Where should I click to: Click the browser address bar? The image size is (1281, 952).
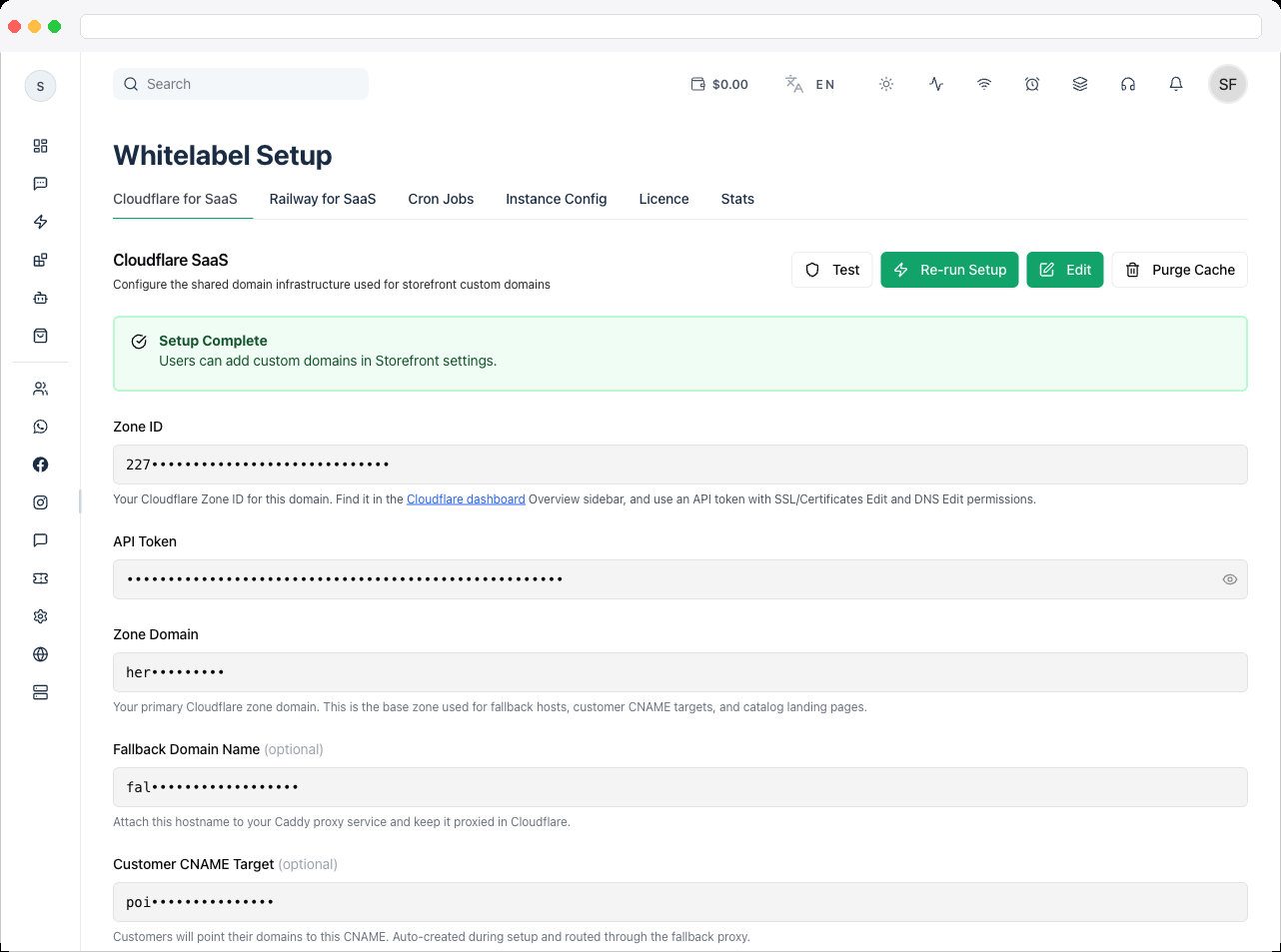(x=670, y=26)
